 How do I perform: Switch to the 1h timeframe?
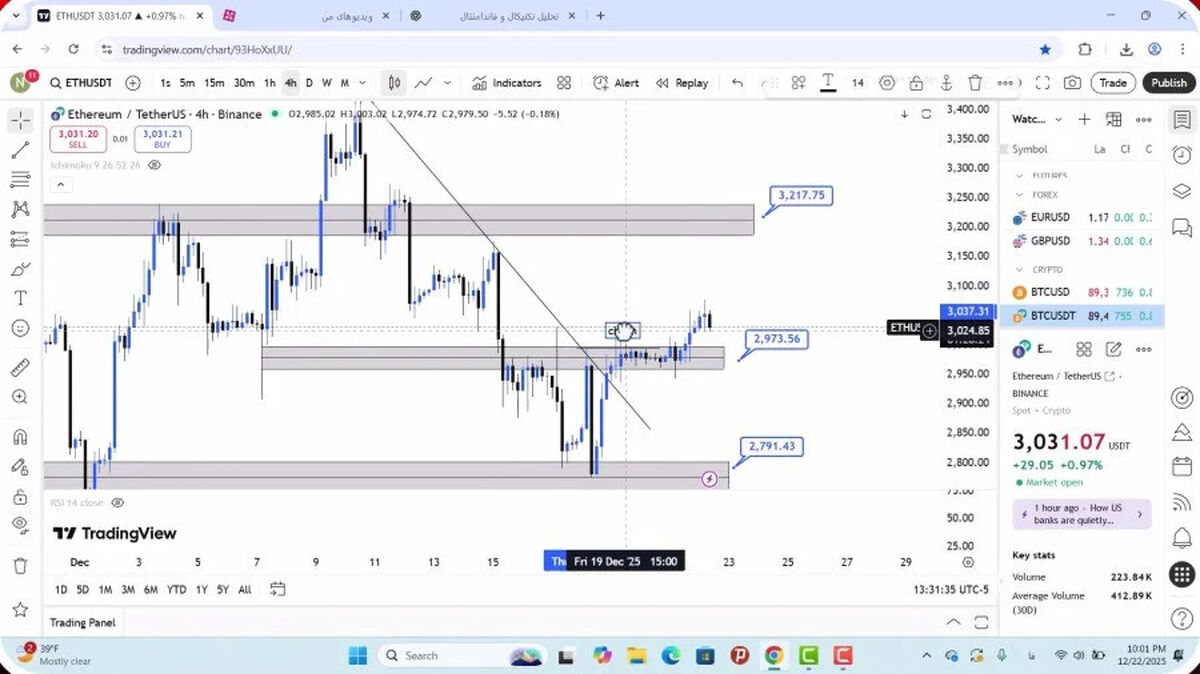[x=270, y=83]
